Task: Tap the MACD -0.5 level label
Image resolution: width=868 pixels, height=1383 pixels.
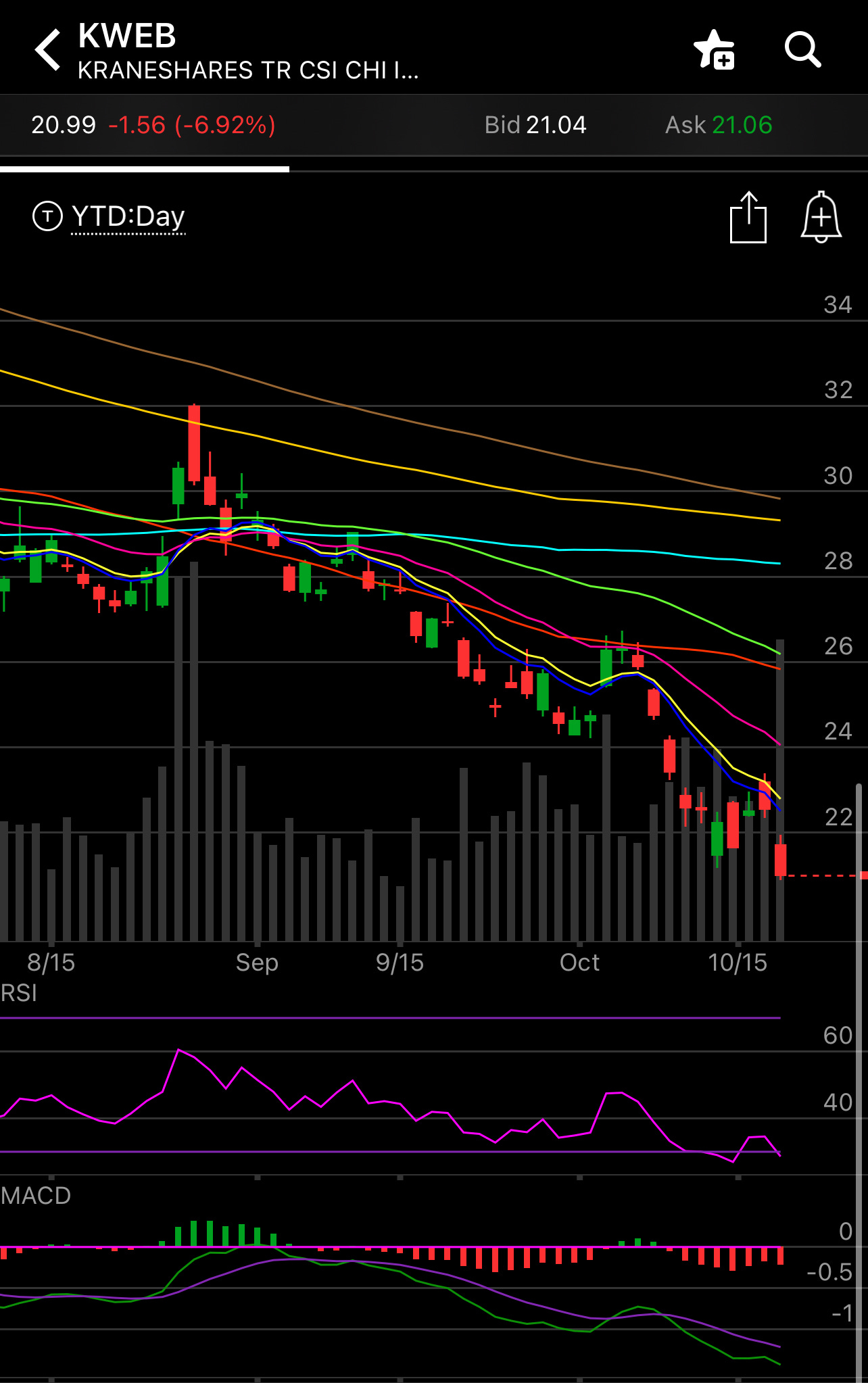Action: pos(829,1272)
